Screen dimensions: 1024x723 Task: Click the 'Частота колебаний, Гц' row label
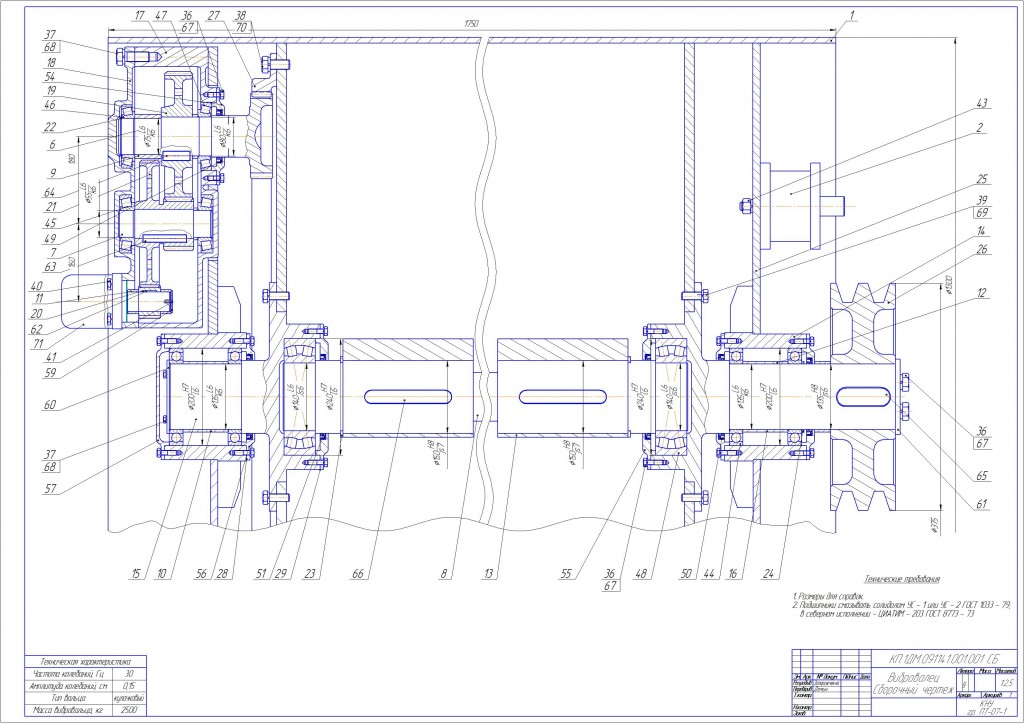point(69,673)
